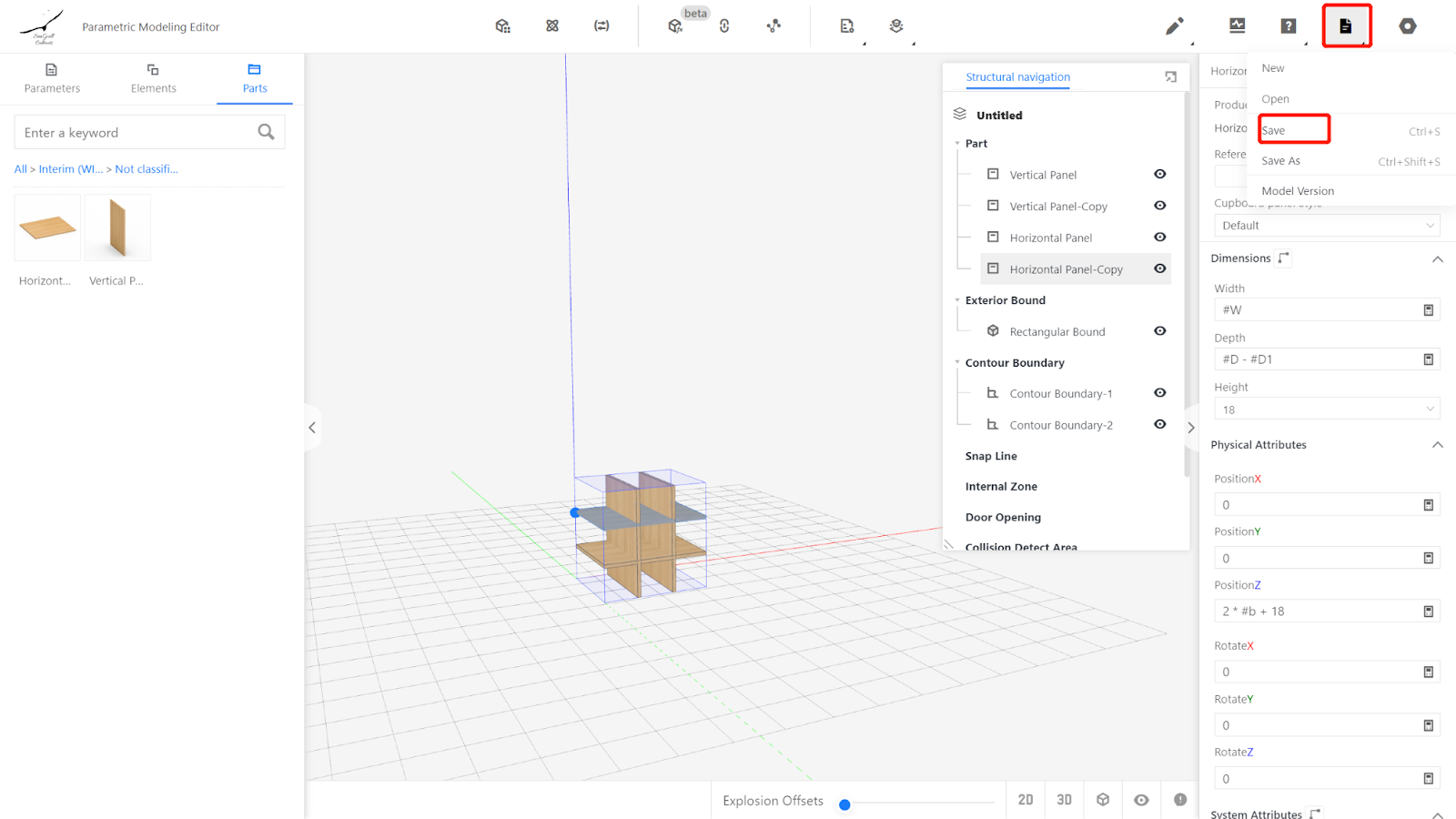Image resolution: width=1456 pixels, height=819 pixels.
Task: Open the Height dropdown
Action: [1326, 409]
